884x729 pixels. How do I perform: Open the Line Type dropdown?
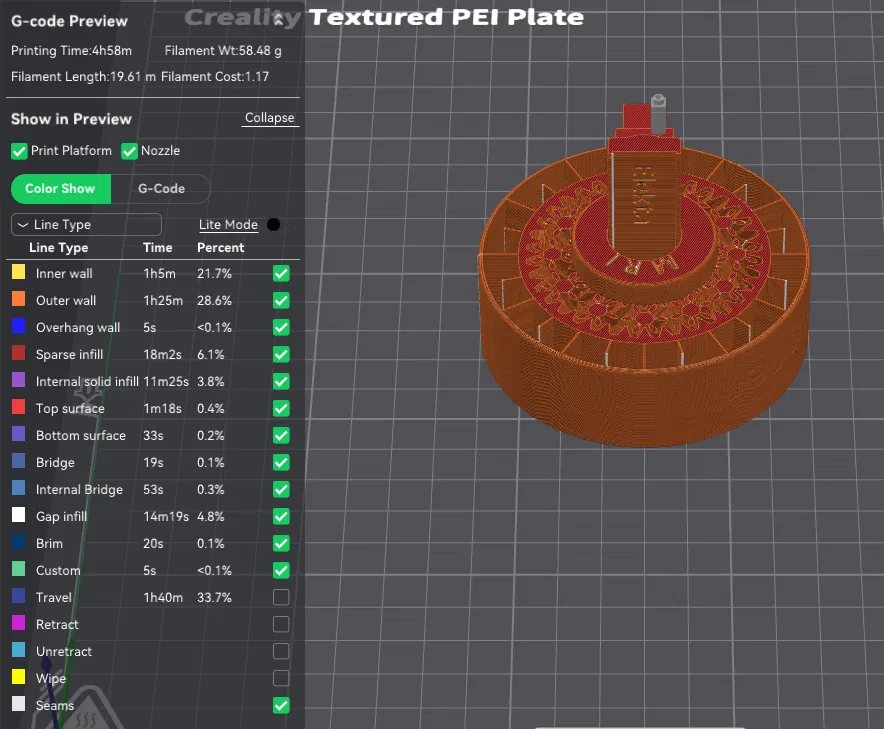86,224
